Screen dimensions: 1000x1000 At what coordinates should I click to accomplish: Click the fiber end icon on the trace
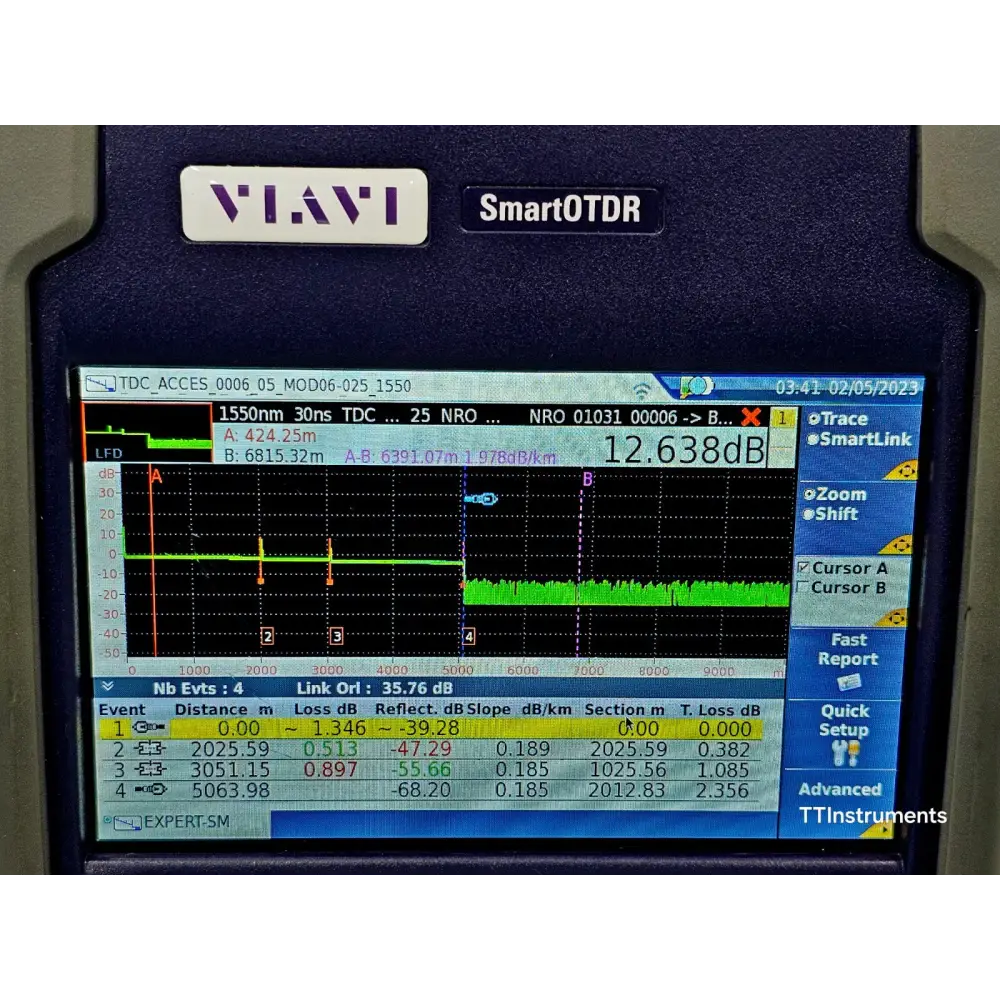[x=482, y=499]
